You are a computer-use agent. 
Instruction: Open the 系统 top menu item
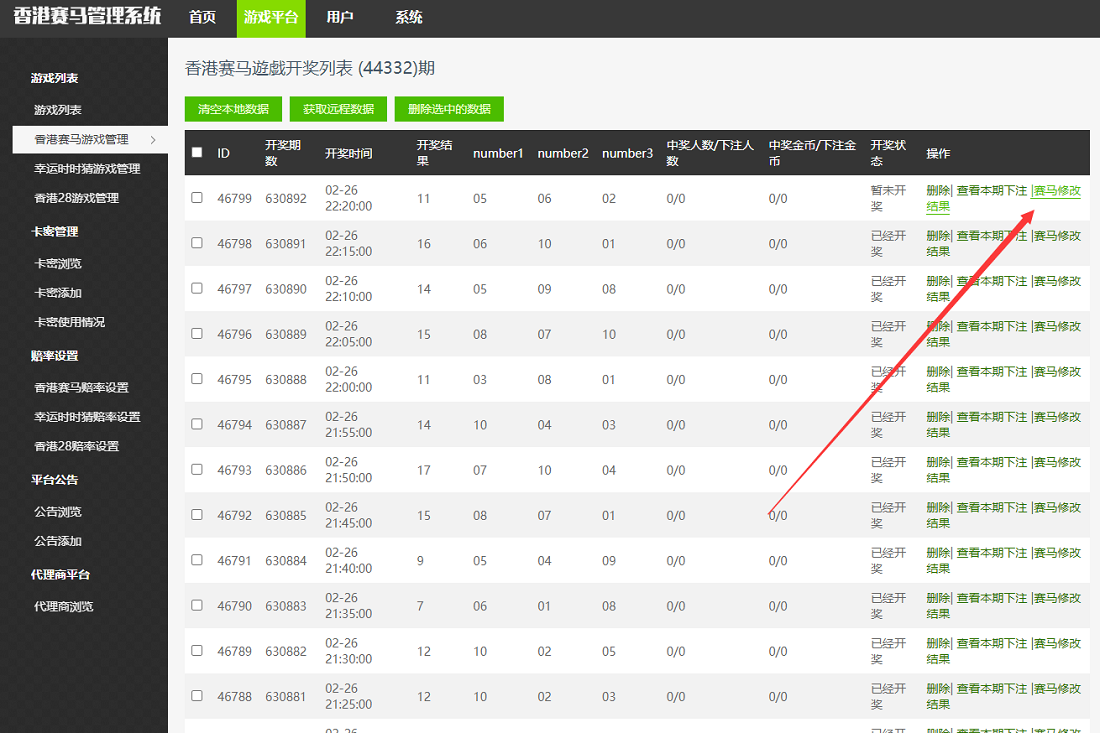(x=408, y=18)
